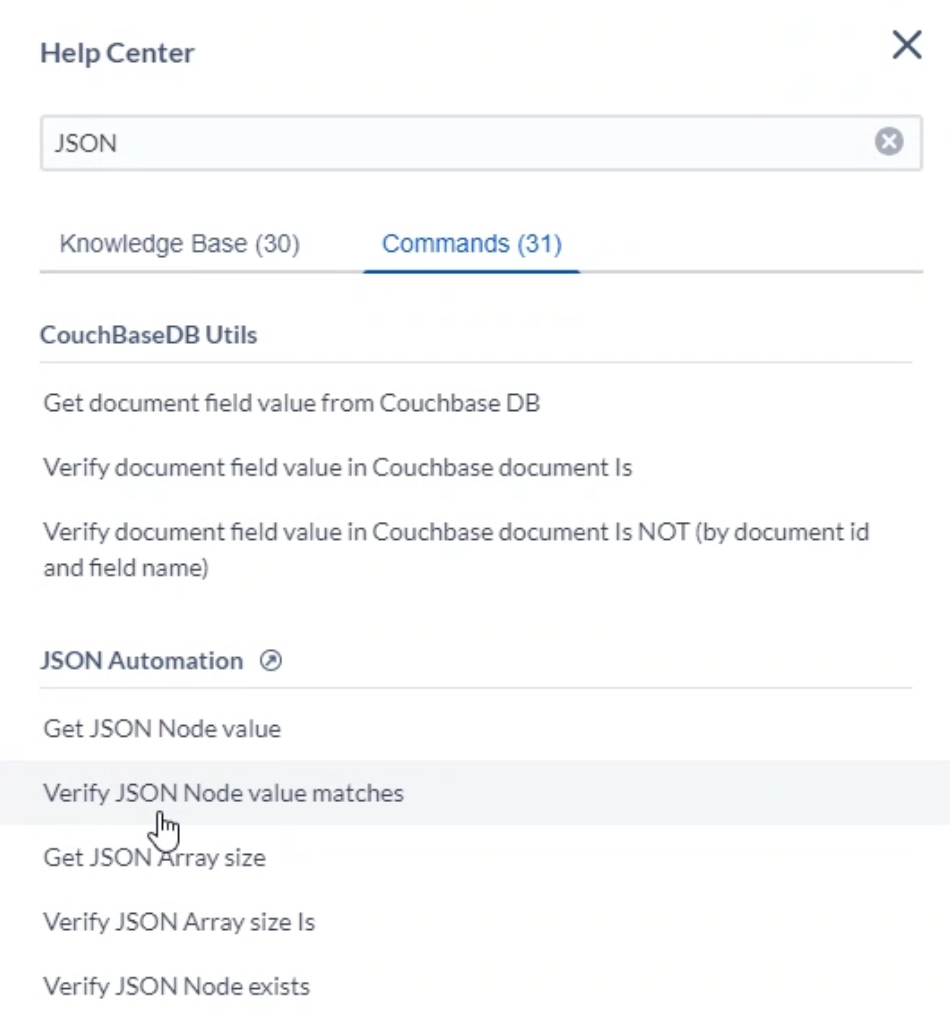Select the Commands tab
950x1018 pixels.
[x=471, y=244]
